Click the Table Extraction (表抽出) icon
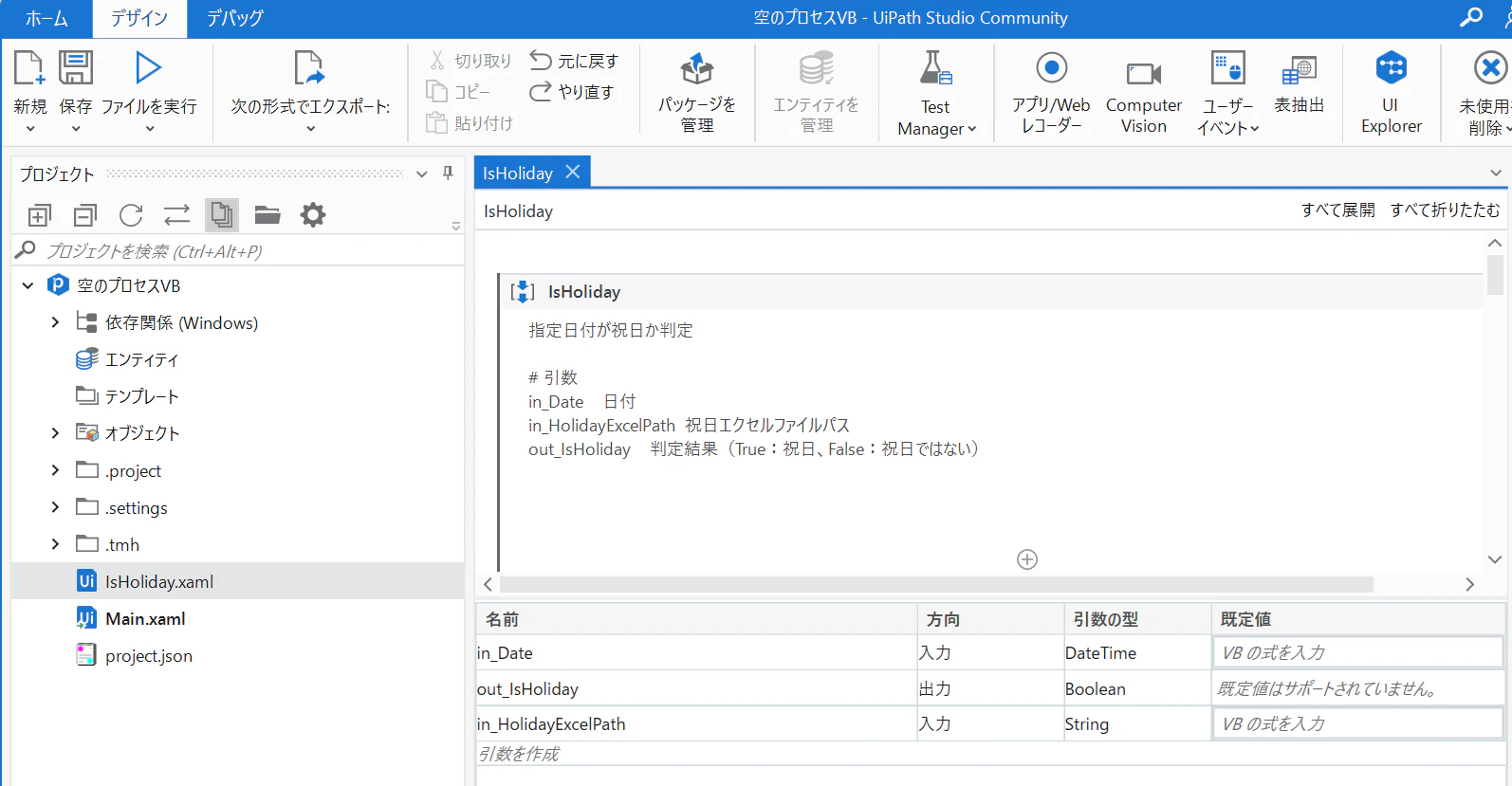 pos(1300,71)
